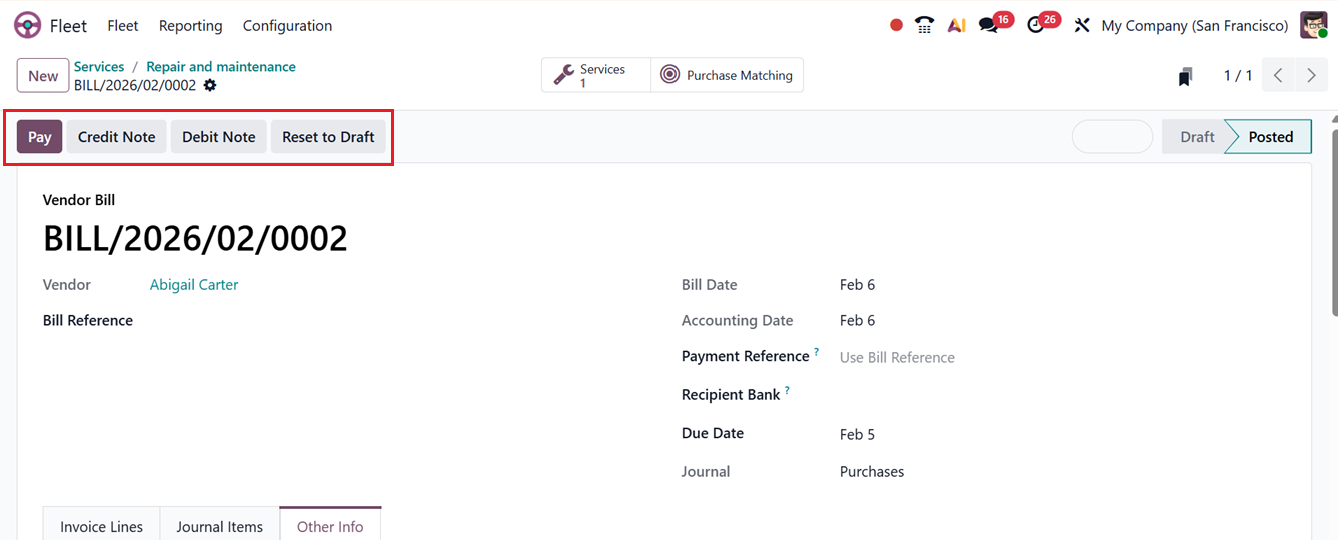Open the gear actions menu beside BILL/2026/02/0002
This screenshot has height=540, width=1338.
pyautogui.click(x=210, y=86)
